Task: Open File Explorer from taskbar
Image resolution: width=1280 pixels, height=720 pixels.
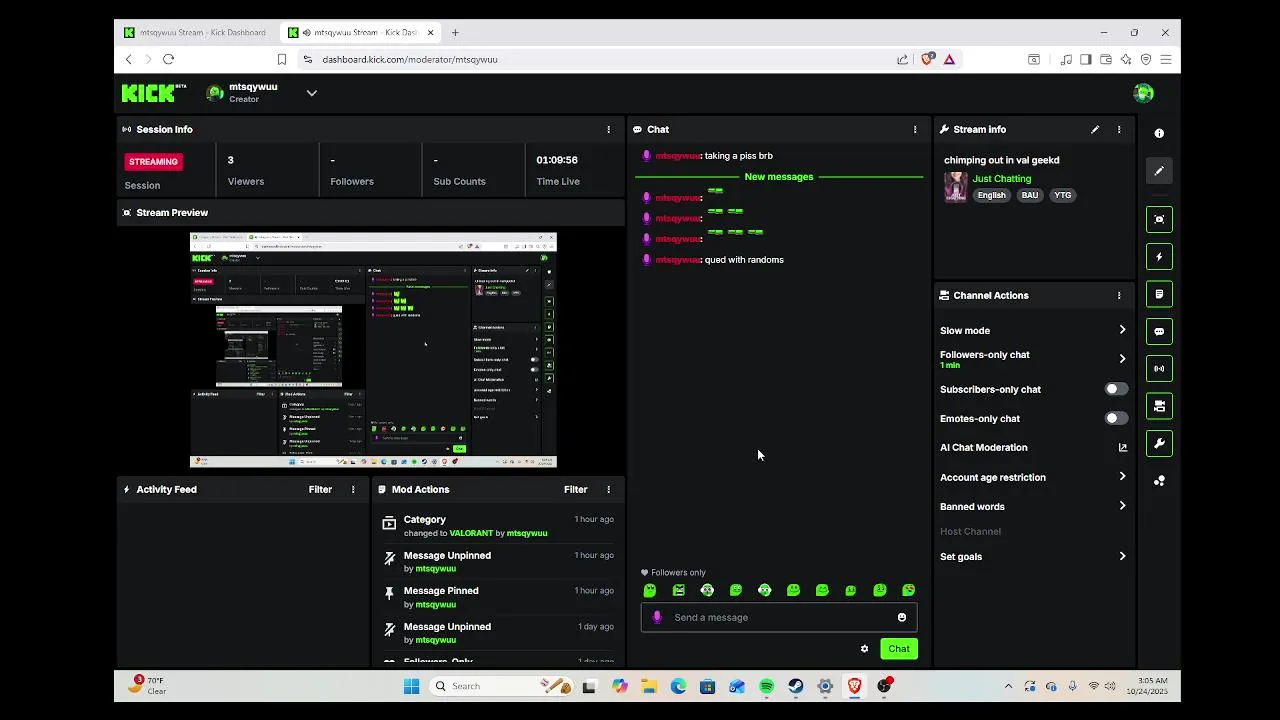Action: [x=649, y=686]
